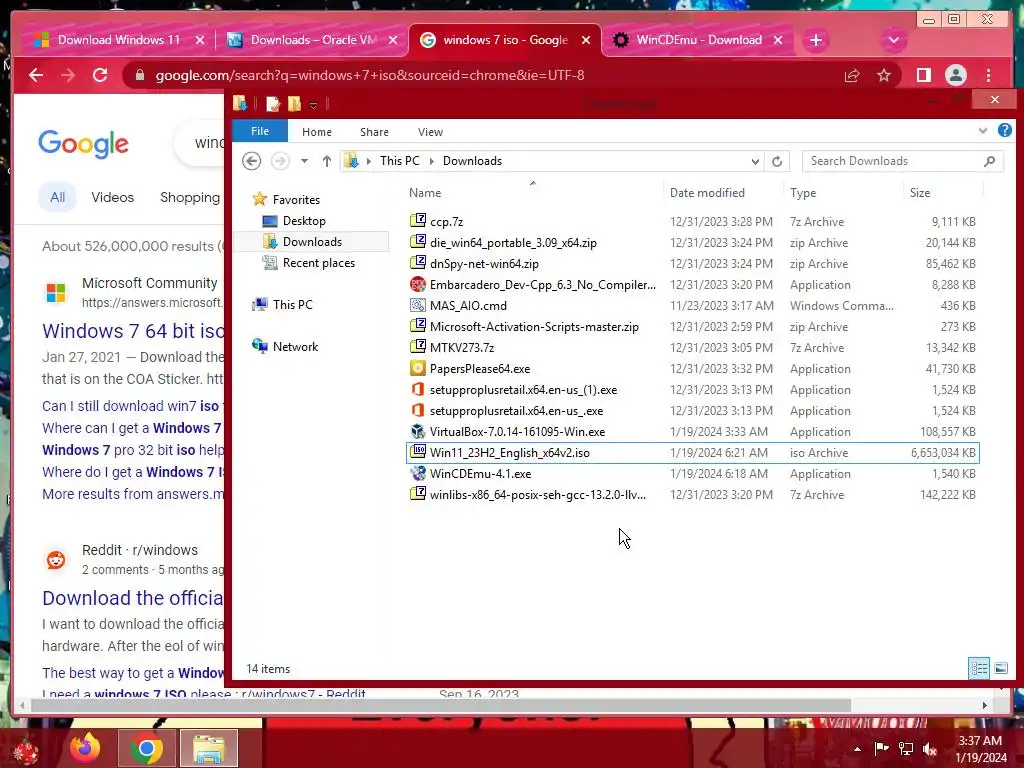Select Desktop under Favorites
This screenshot has height=768, width=1024.
tap(304, 221)
